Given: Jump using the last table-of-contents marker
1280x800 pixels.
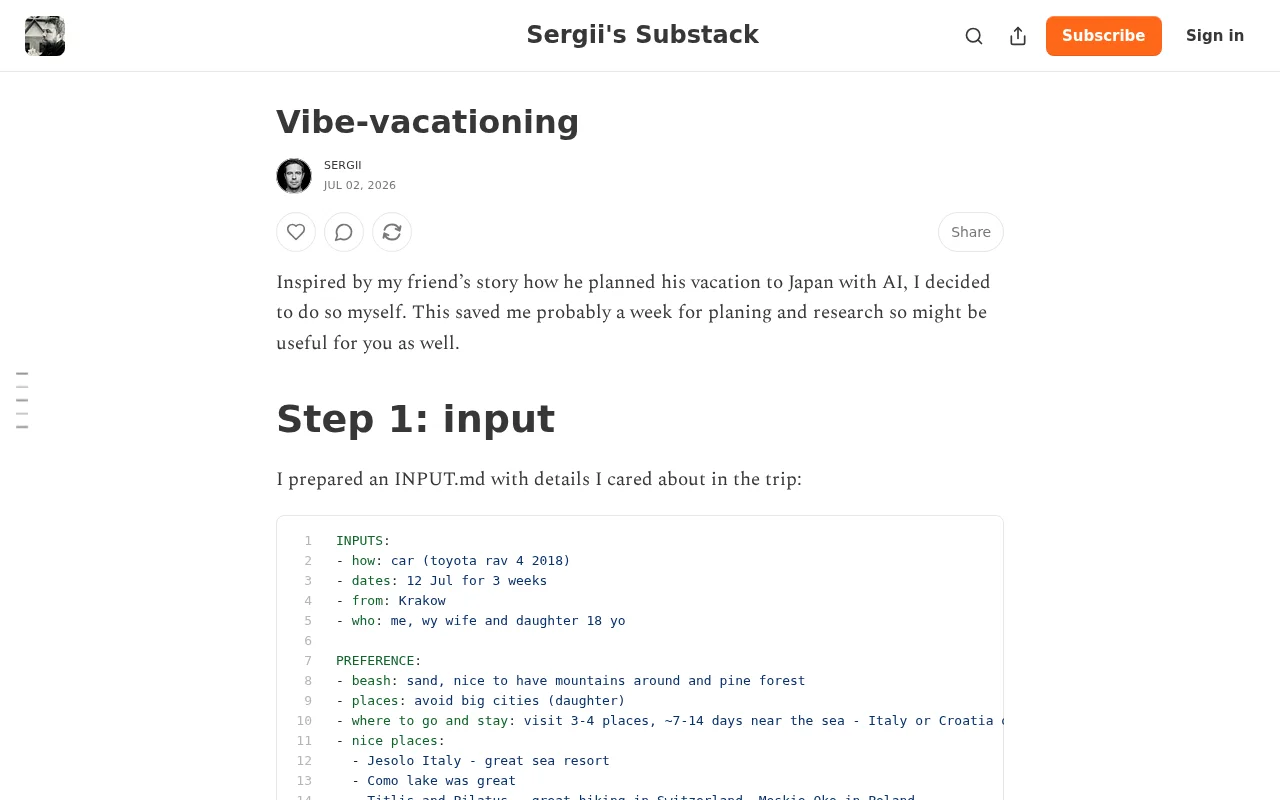Looking at the screenshot, I should point(22,427).
